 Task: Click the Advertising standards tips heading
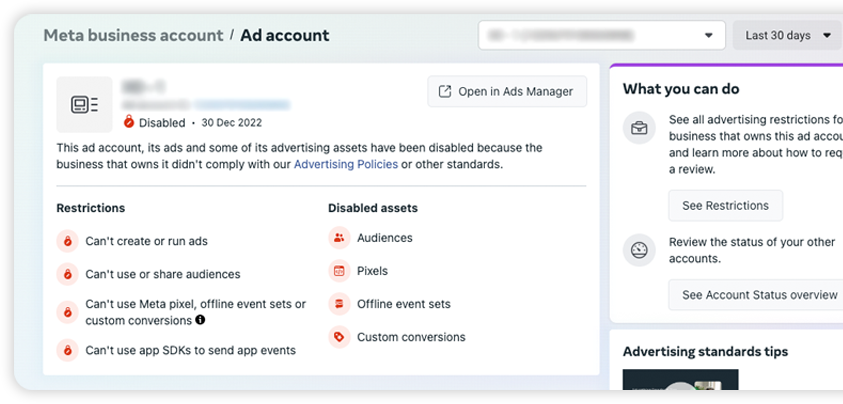coord(705,352)
